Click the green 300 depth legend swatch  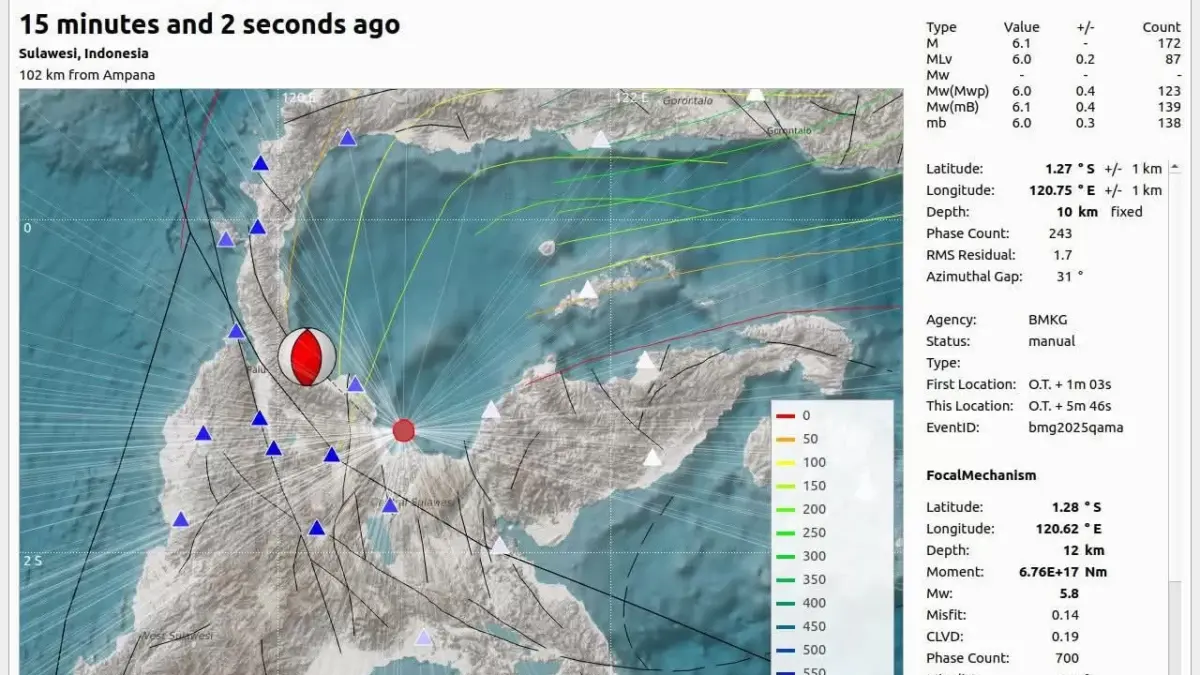pos(785,556)
